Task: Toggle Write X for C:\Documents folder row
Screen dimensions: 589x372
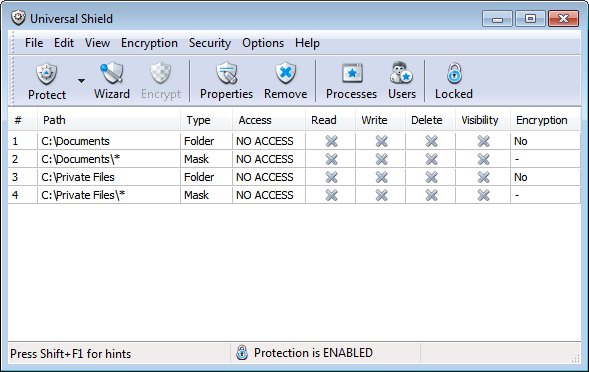Action: pyautogui.click(x=381, y=141)
